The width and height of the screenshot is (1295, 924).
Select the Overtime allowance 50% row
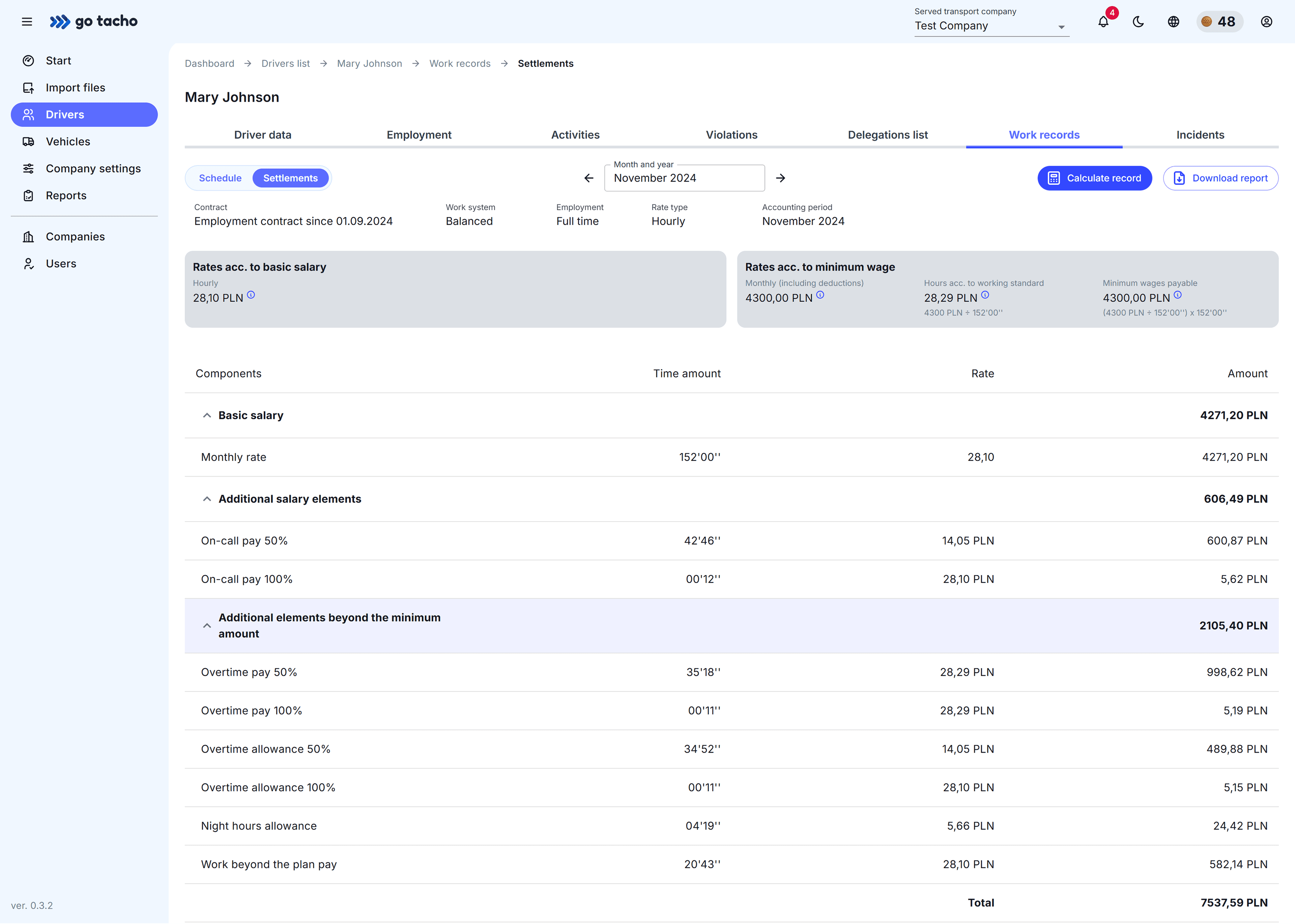coord(731,749)
